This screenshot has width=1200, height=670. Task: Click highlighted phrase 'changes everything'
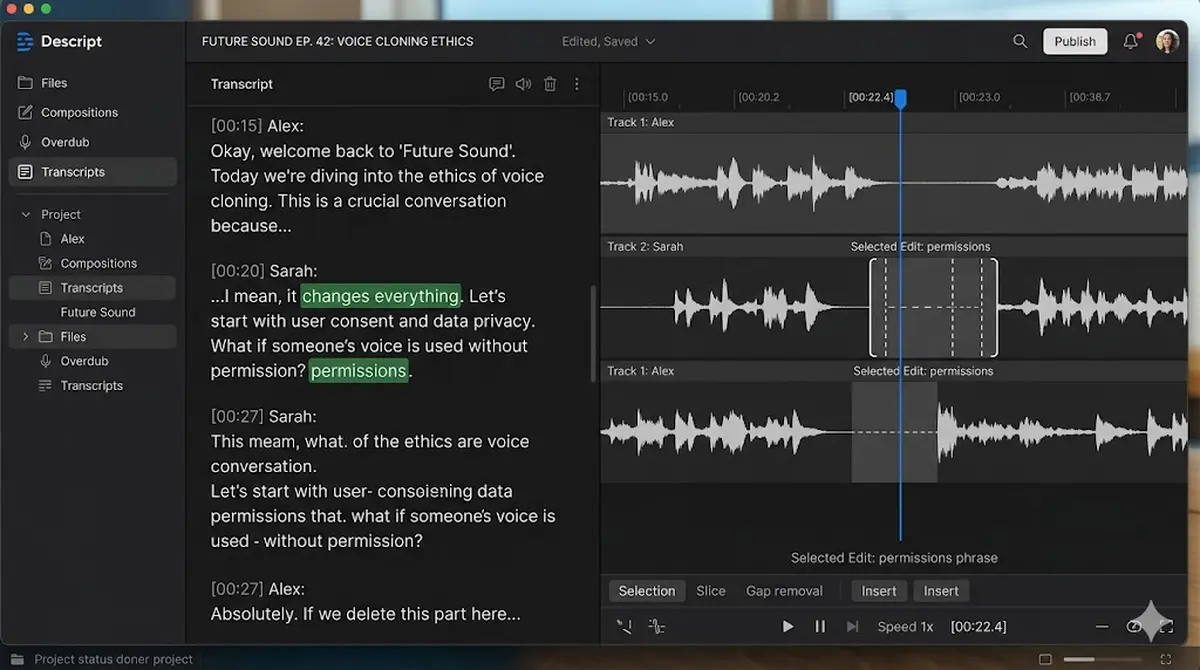pos(380,296)
